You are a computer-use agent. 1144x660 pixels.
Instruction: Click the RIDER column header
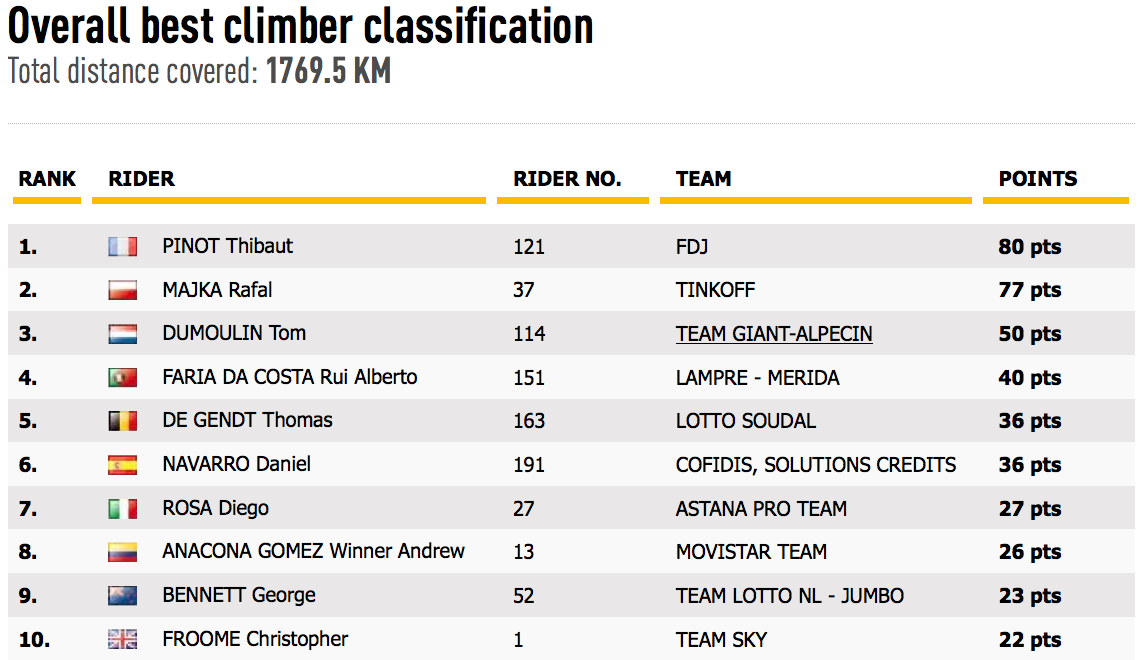142,179
